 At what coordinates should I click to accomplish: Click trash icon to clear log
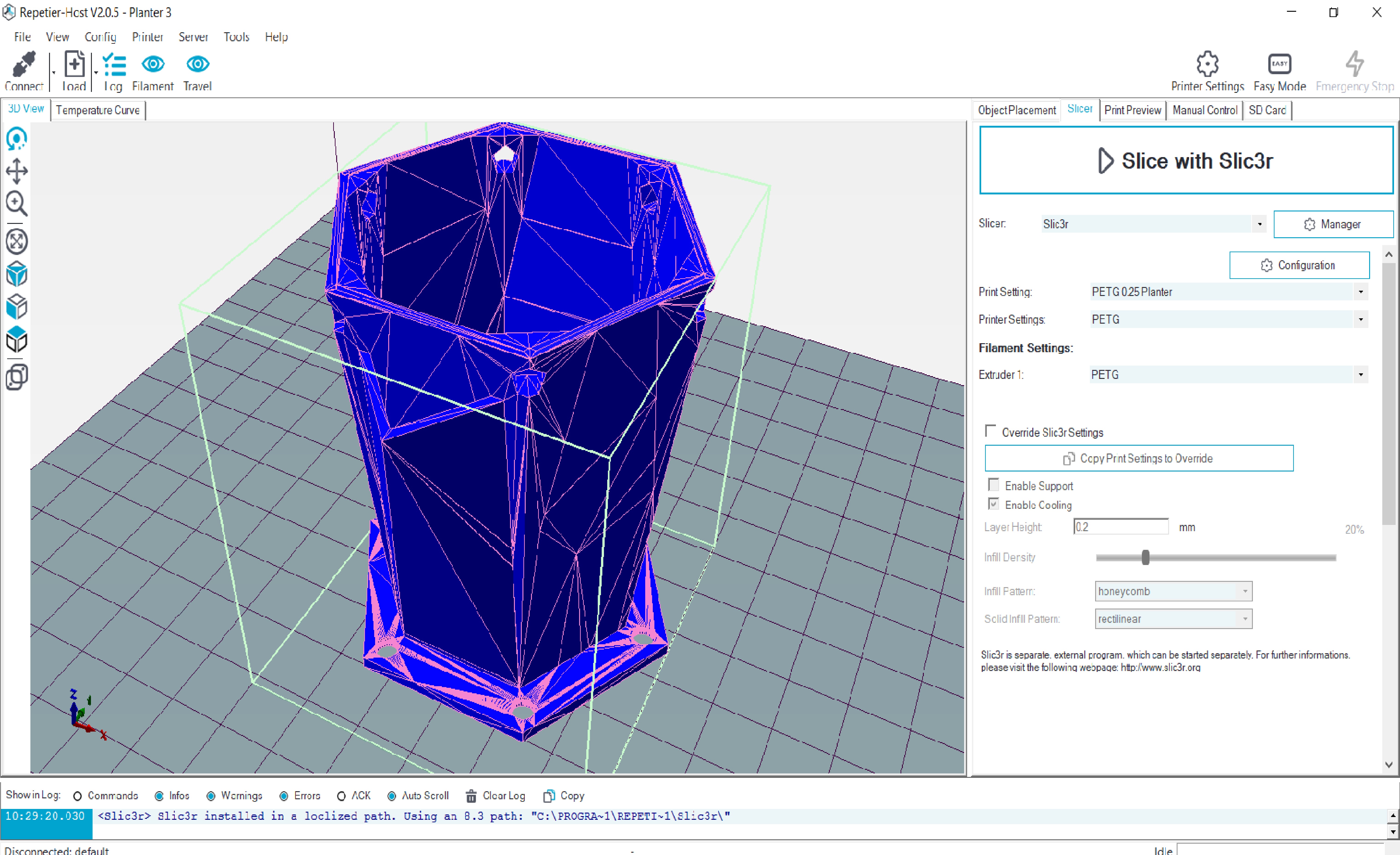471,796
